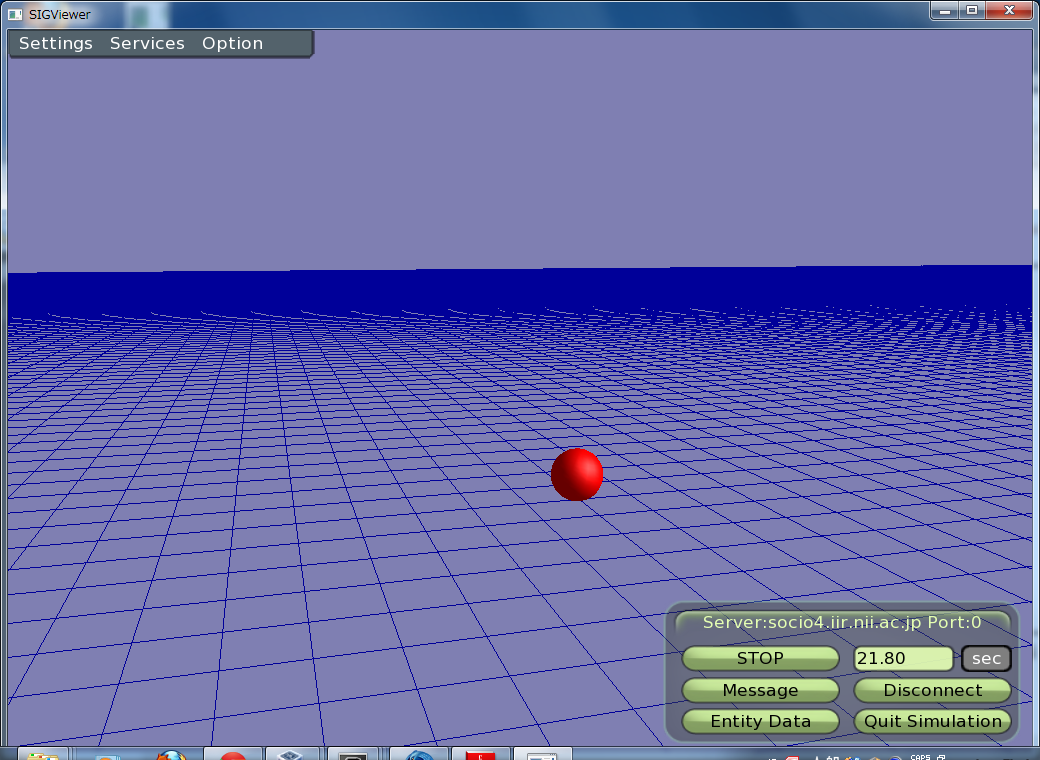The width and height of the screenshot is (1040, 760).
Task: Click the Server socio4.iir.nii.ac.jp header bar
Action: coord(842,622)
